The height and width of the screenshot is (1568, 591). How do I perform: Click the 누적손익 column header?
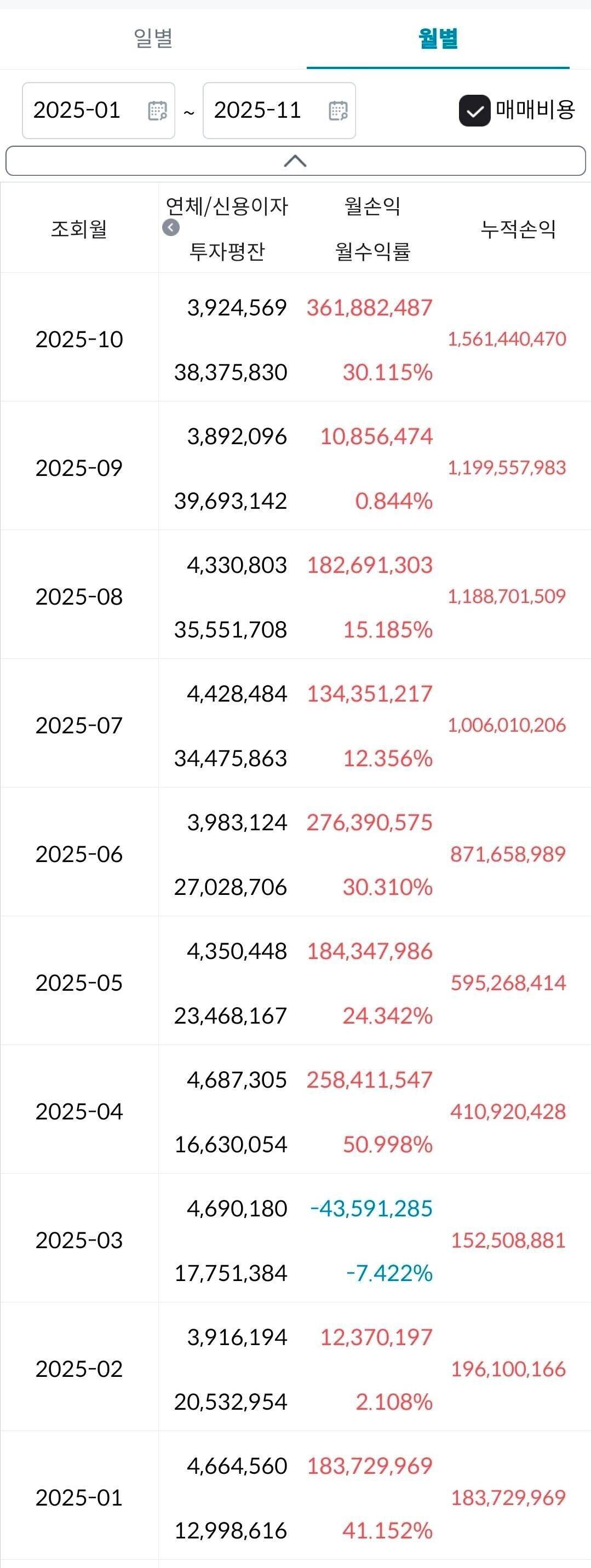pos(518,229)
